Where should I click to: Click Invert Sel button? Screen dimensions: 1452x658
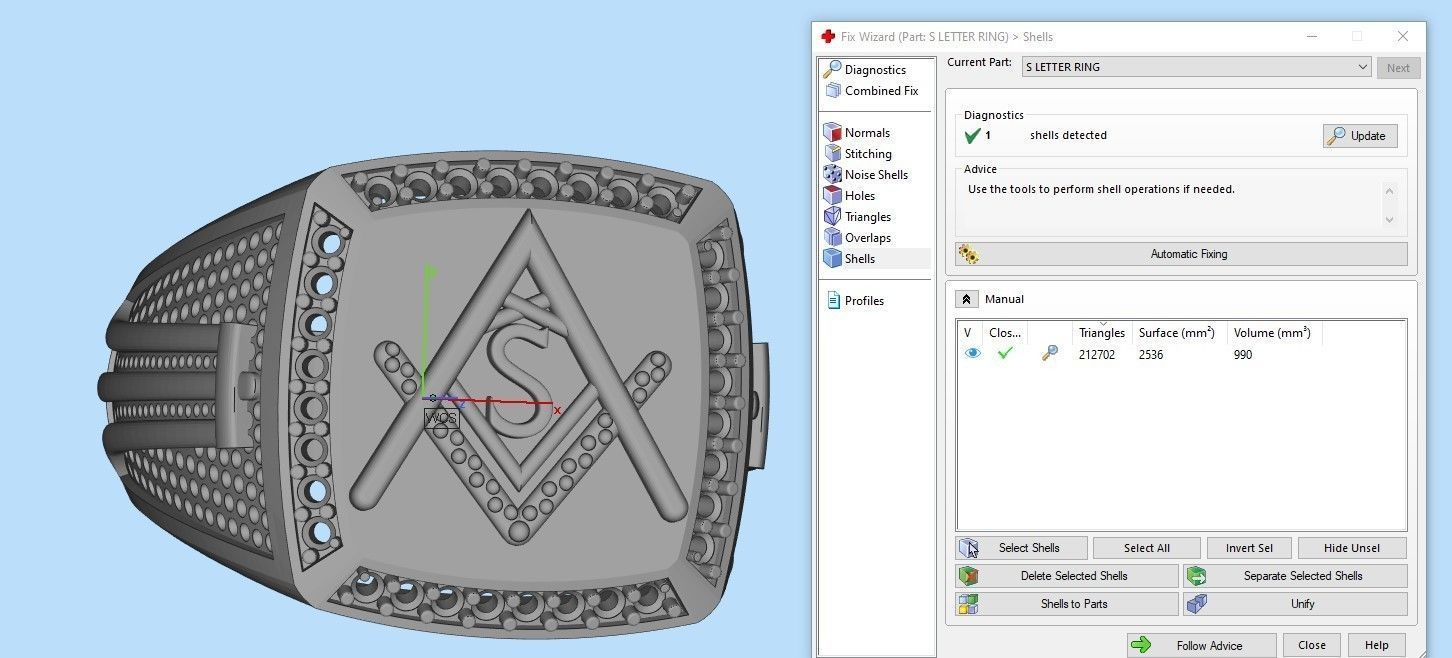[x=1249, y=548]
